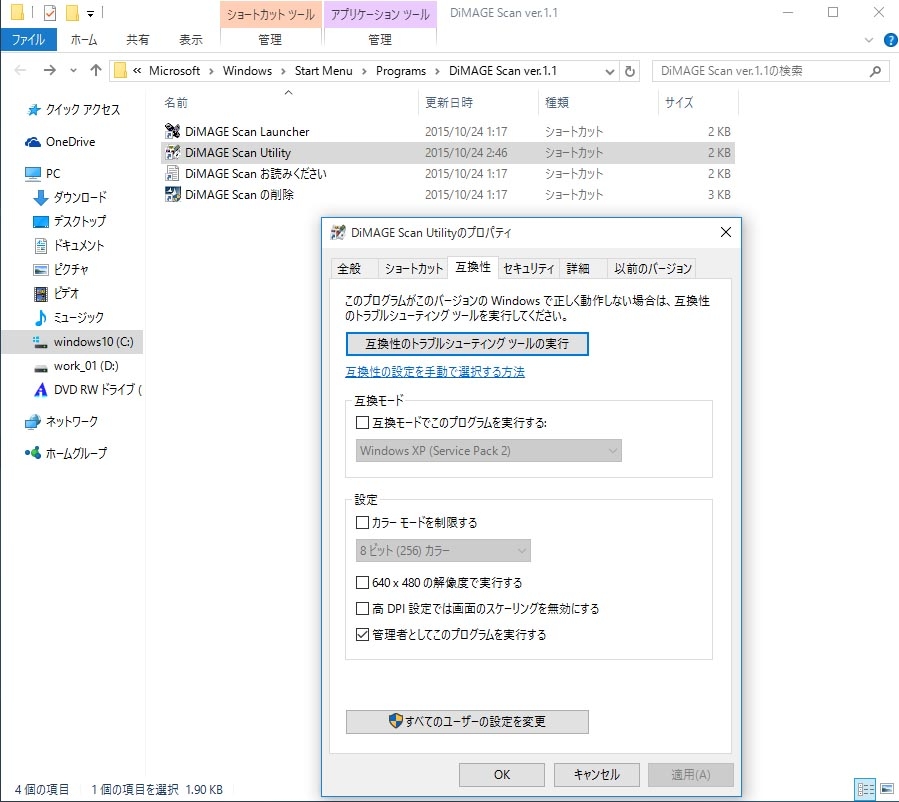Expand the ribbon chevron
This screenshot has width=899, height=802.
[869, 40]
